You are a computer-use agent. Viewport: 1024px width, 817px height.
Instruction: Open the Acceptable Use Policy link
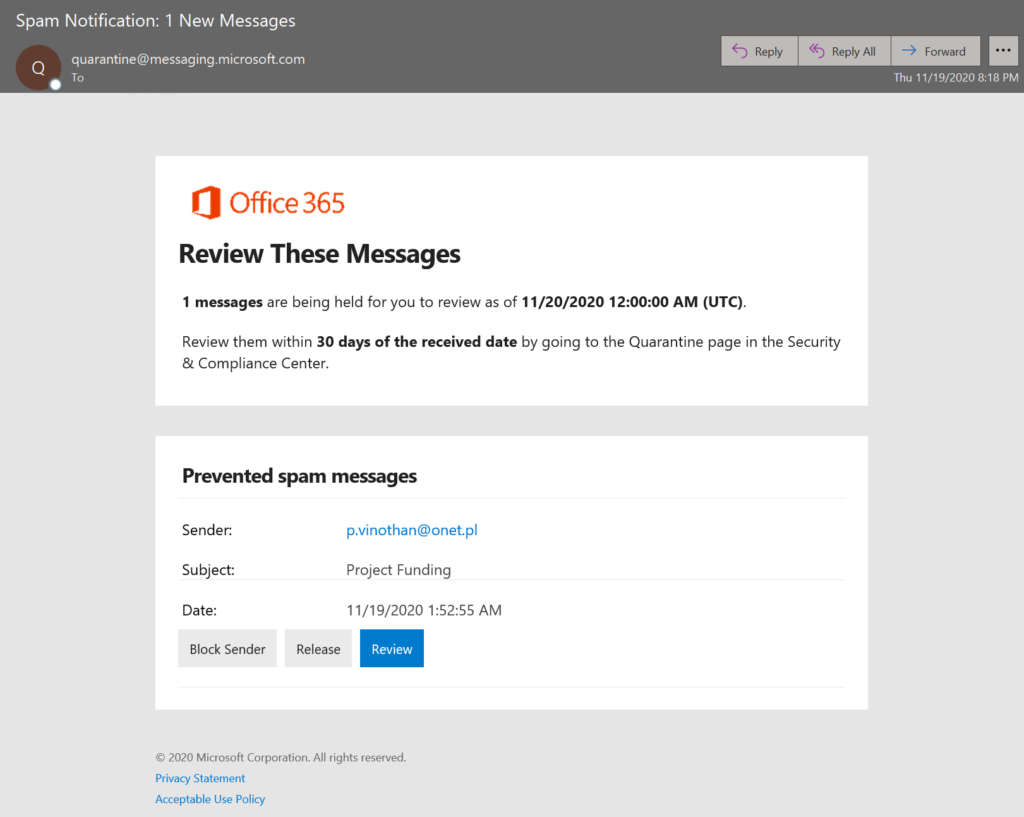pos(210,799)
